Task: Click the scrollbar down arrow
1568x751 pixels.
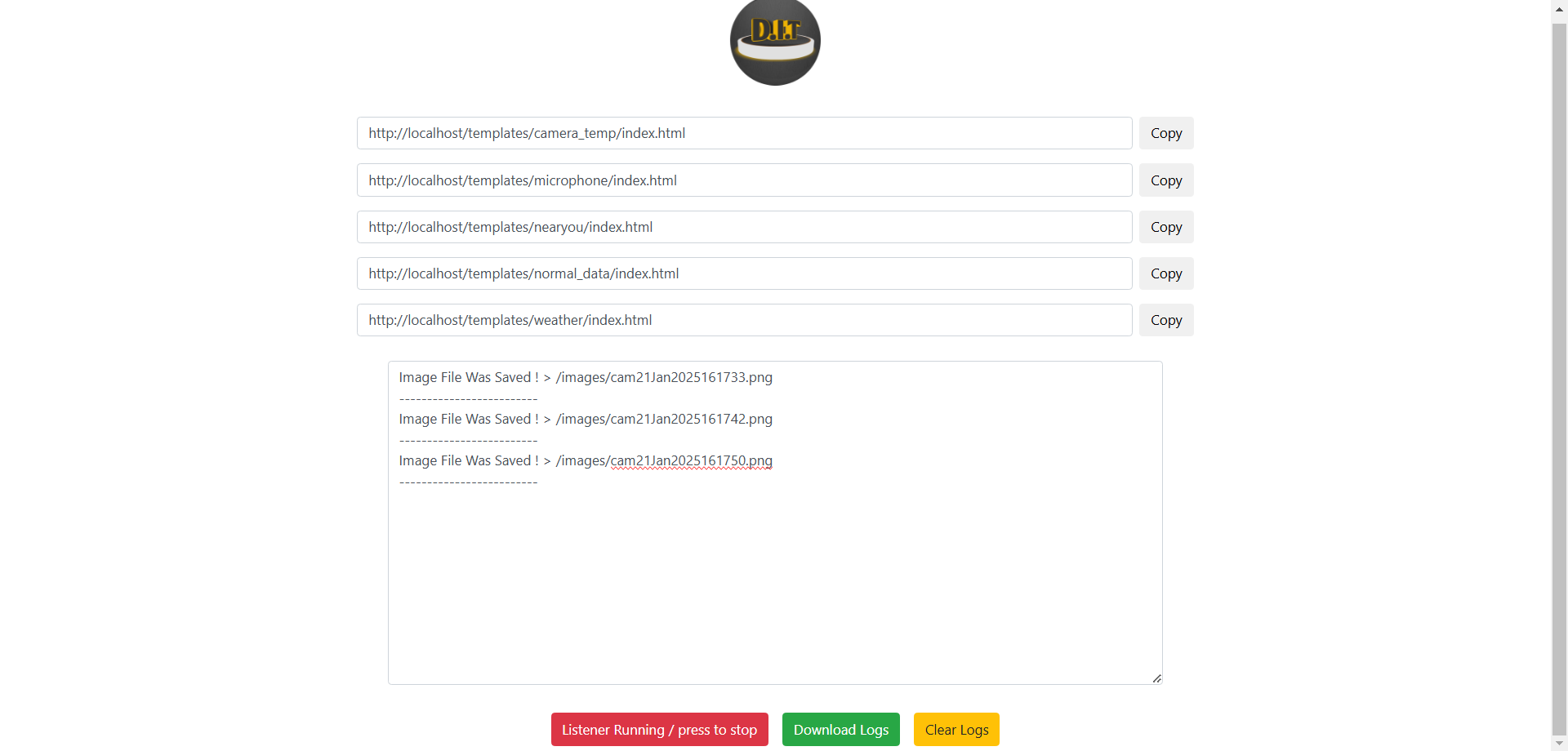Action: point(1559,744)
